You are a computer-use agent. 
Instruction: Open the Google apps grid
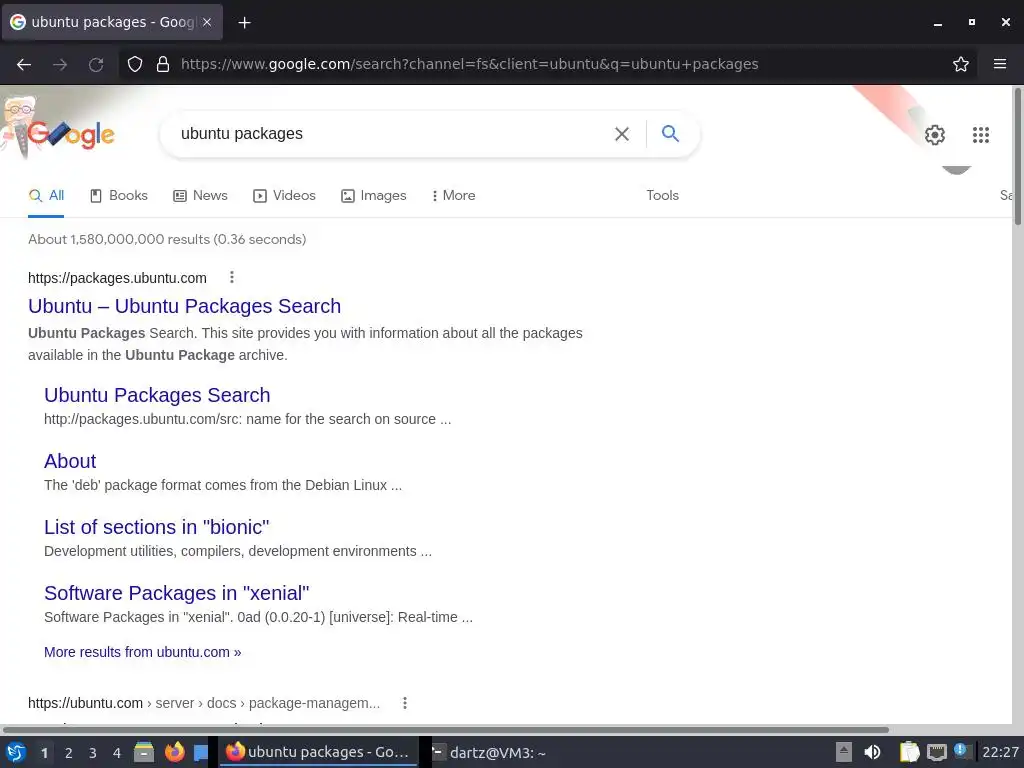coord(980,135)
